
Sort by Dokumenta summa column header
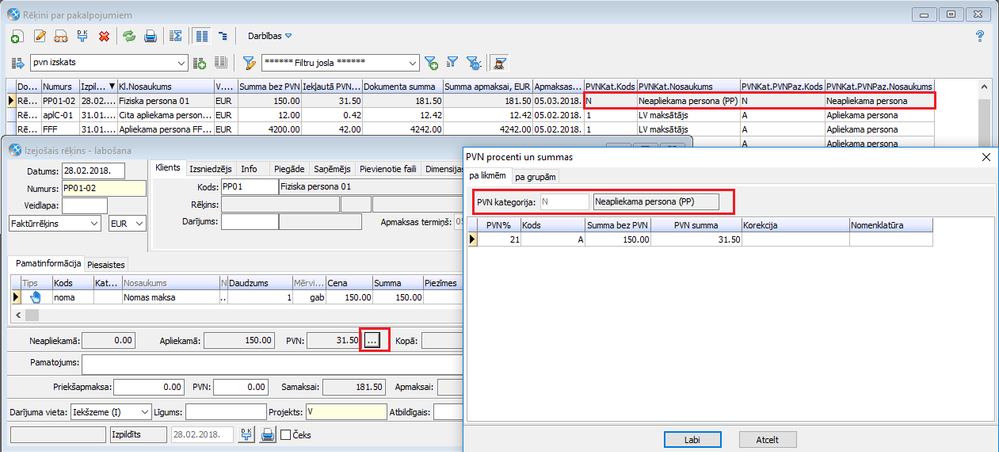pyautogui.click(x=402, y=86)
